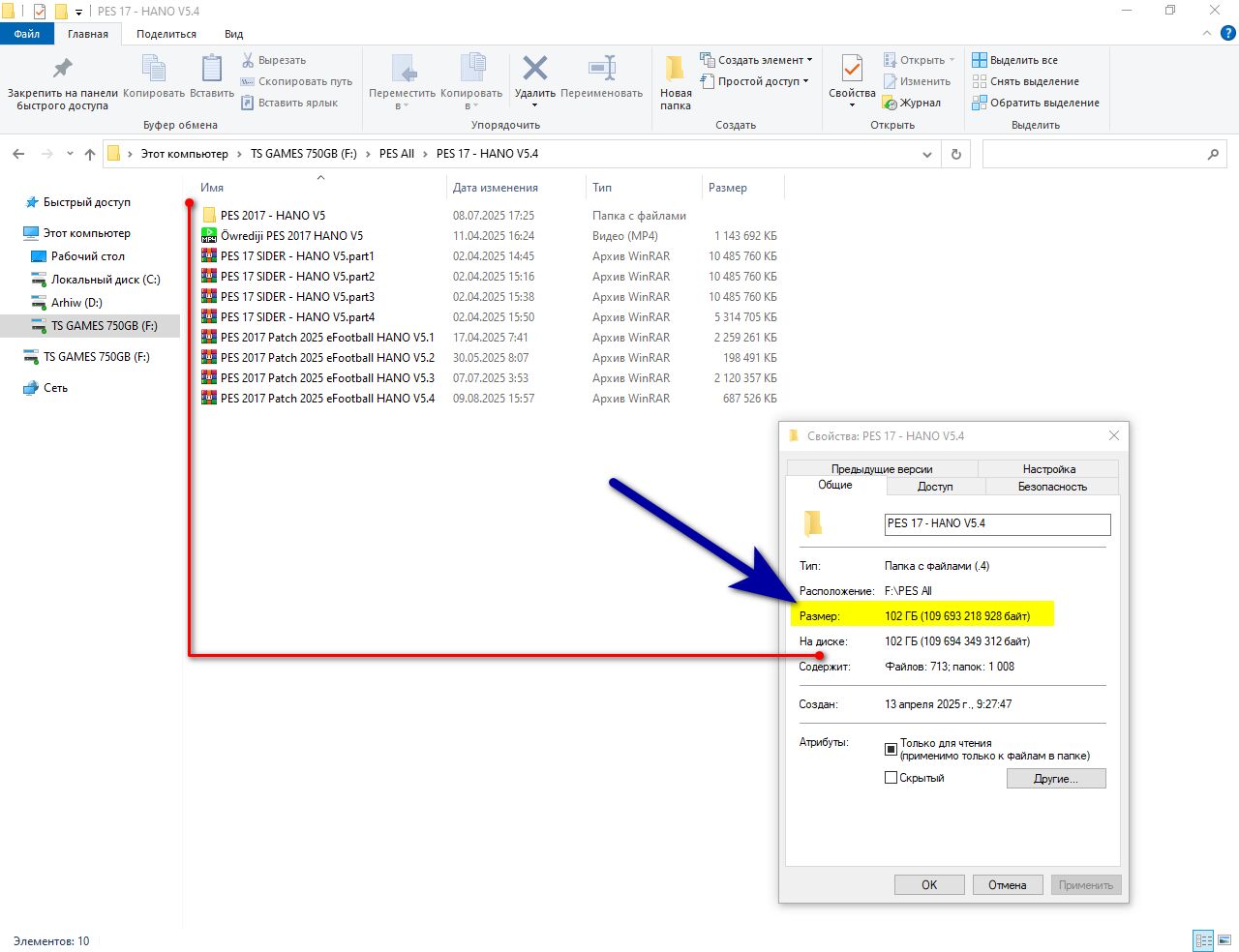Image resolution: width=1239 pixels, height=952 pixels.
Task: Switch to Вид ribbon tab
Action: pos(234,34)
